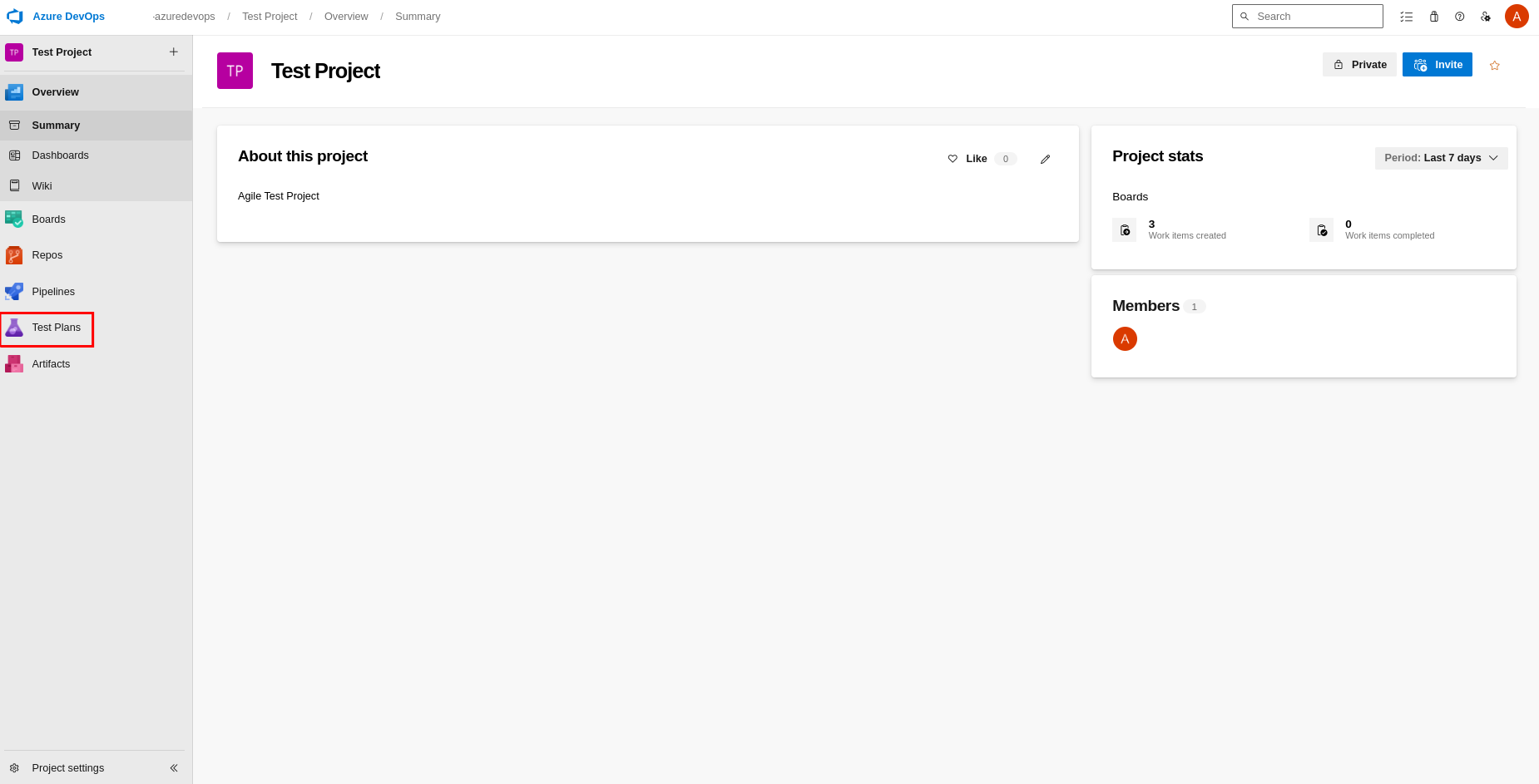Open user settings icon in header

(1486, 17)
